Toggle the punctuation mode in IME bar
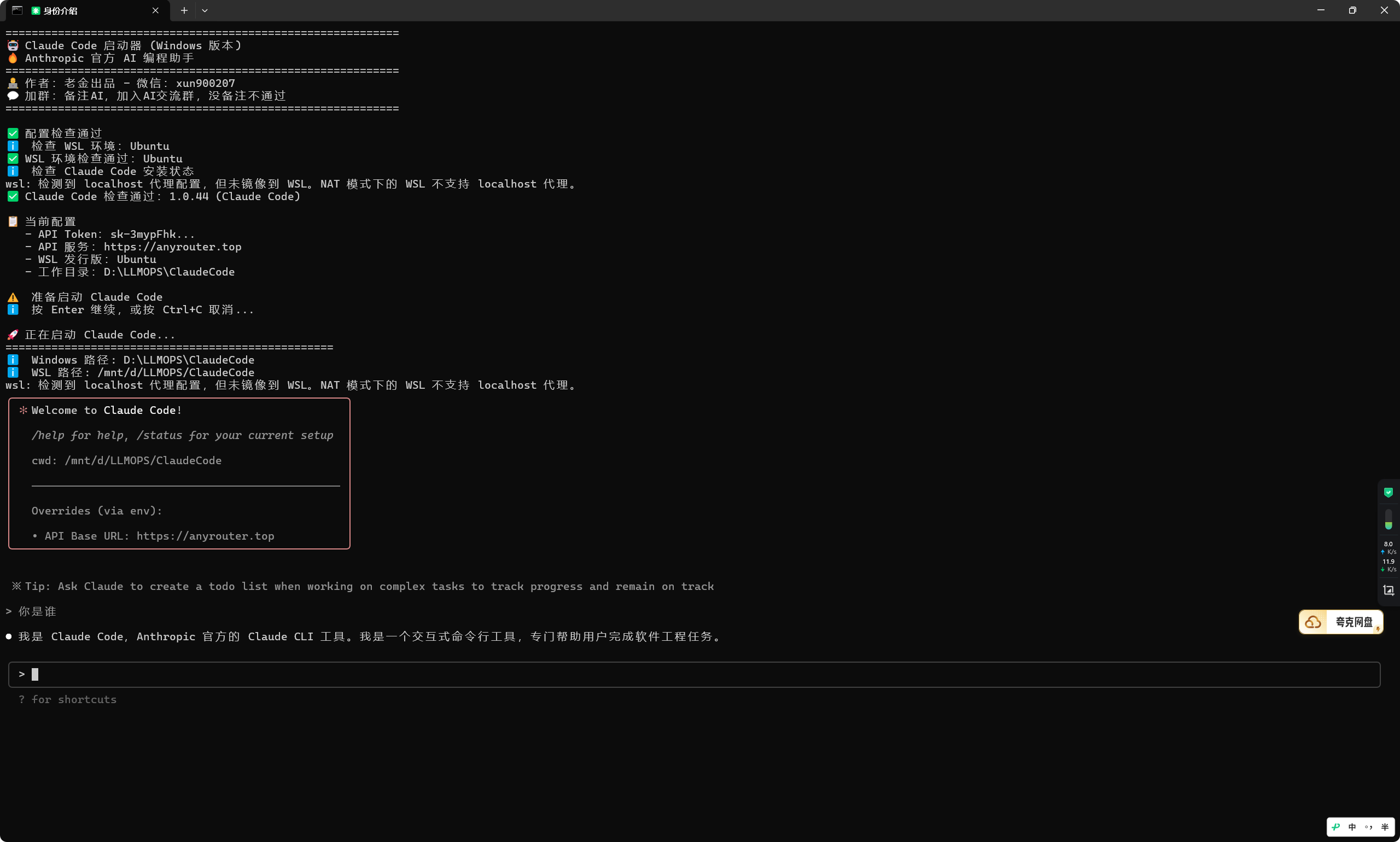 (x=1369, y=827)
